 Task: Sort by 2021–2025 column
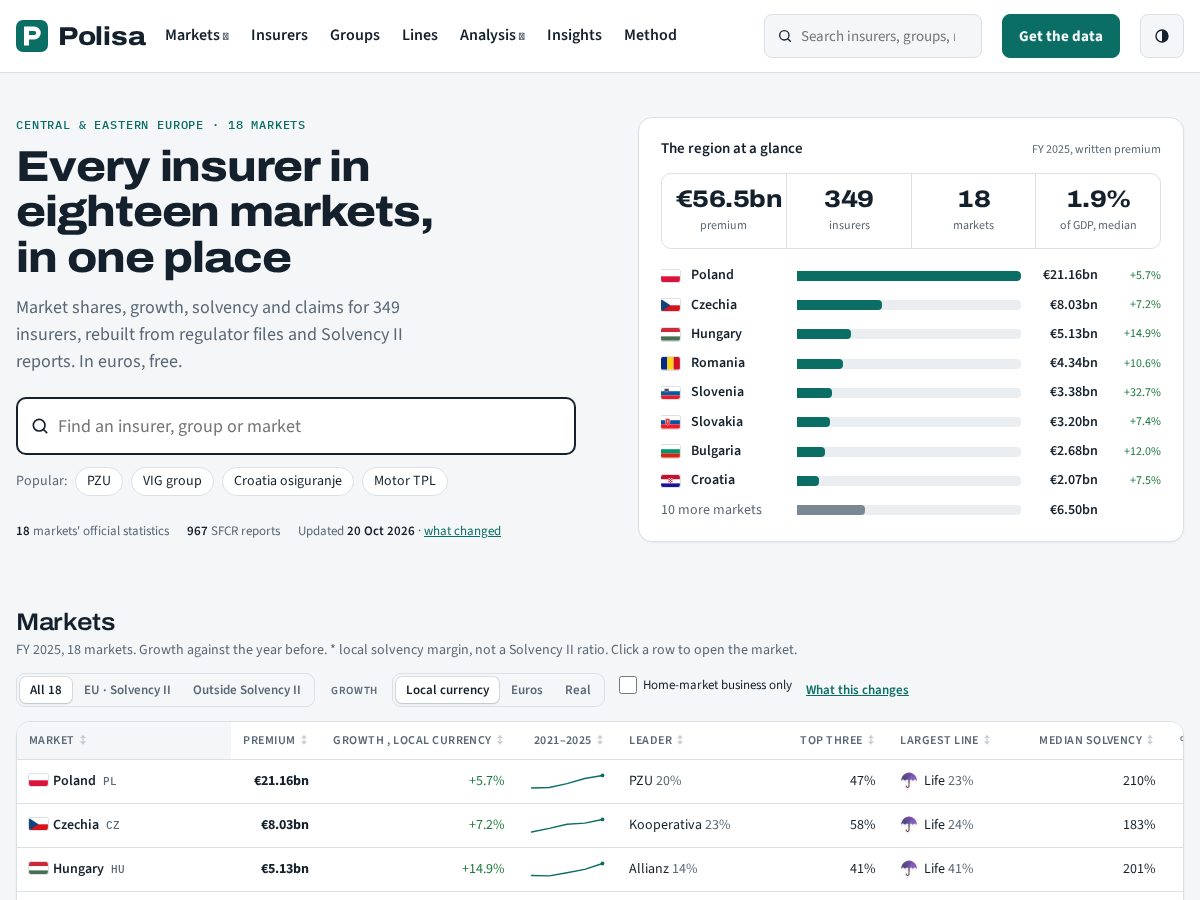569,741
